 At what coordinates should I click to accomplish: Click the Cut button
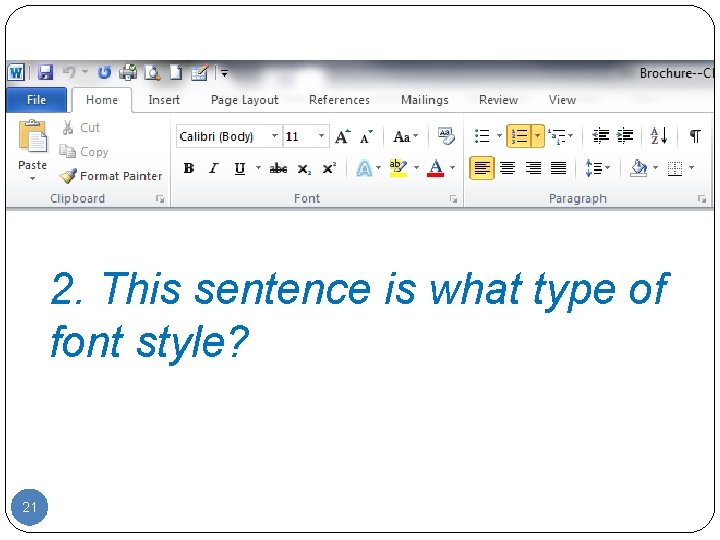81,128
